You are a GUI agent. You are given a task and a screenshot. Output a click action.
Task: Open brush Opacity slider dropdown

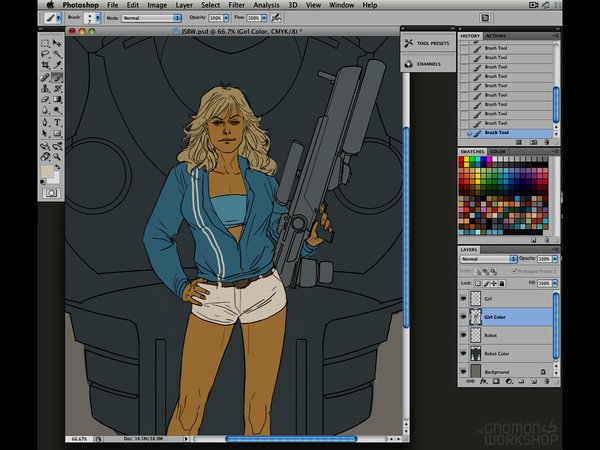tap(226, 18)
